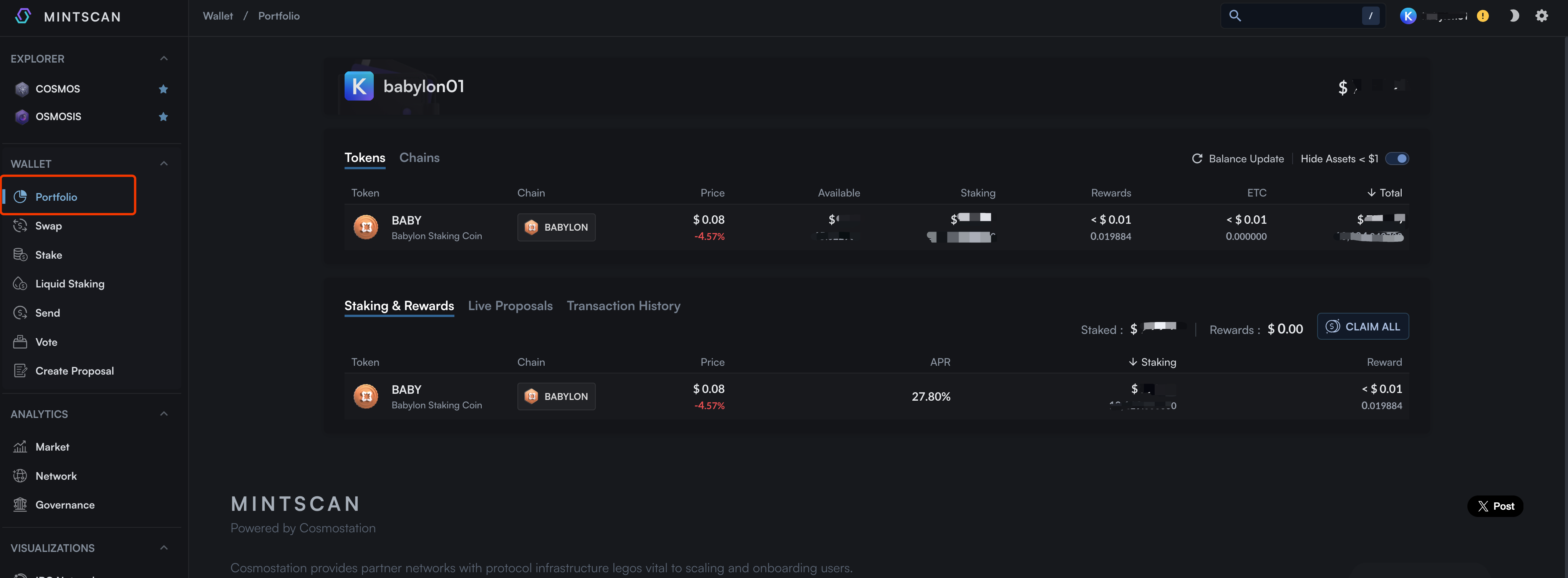Screen dimensions: 1568x578
Task: Click the Swap icon in the Wallet menu
Action: click(20, 226)
